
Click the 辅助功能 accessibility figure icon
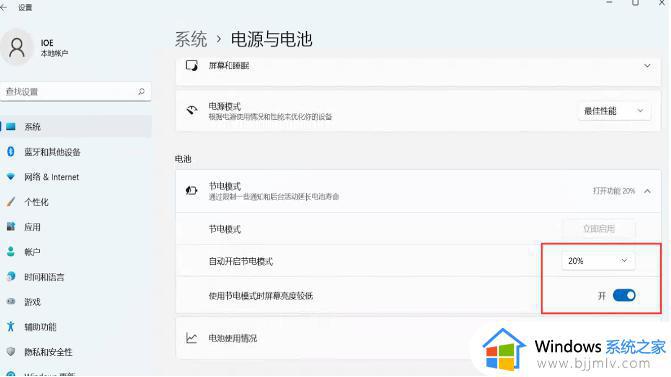(11, 327)
